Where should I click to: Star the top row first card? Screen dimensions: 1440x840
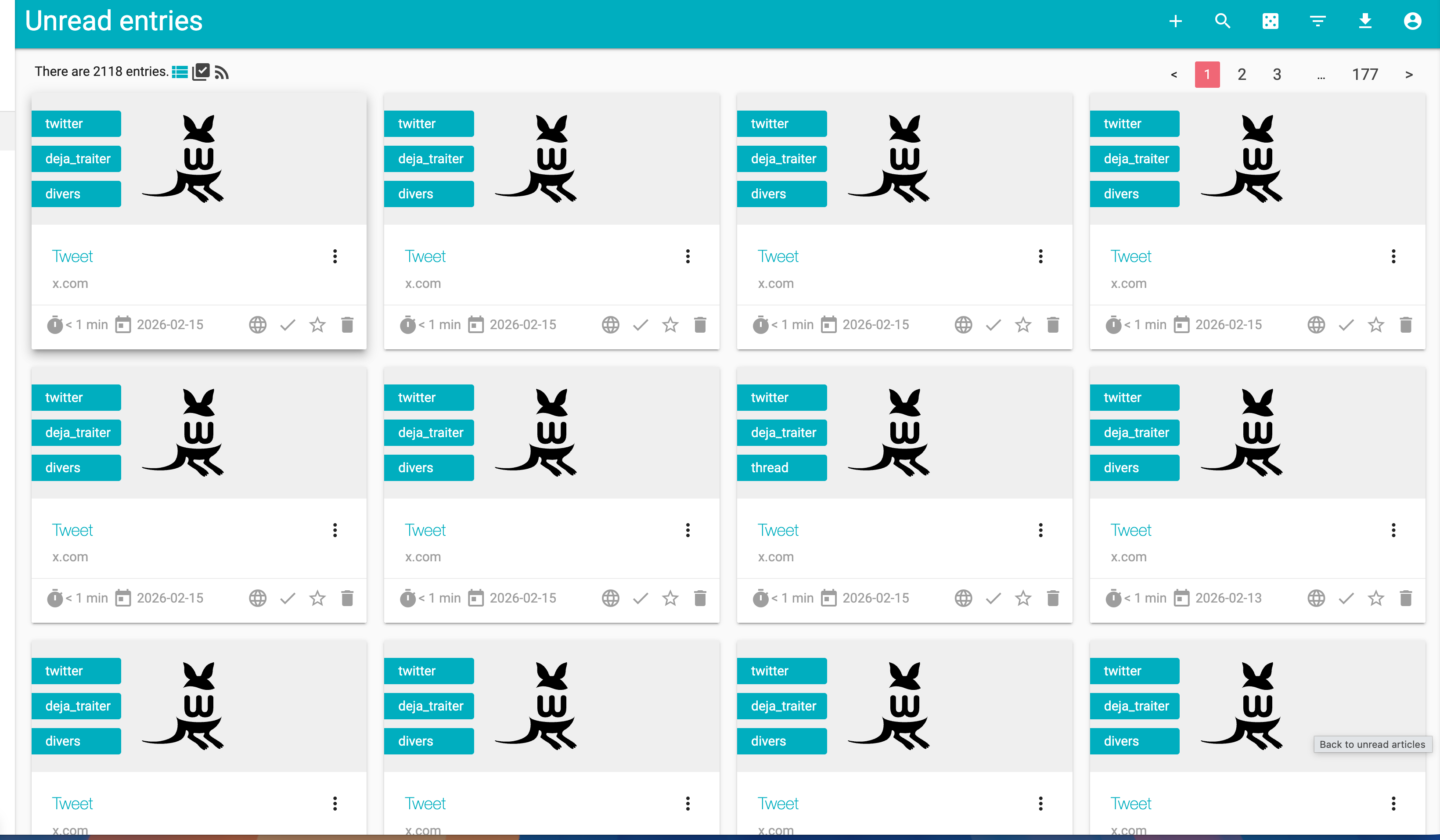(x=317, y=325)
